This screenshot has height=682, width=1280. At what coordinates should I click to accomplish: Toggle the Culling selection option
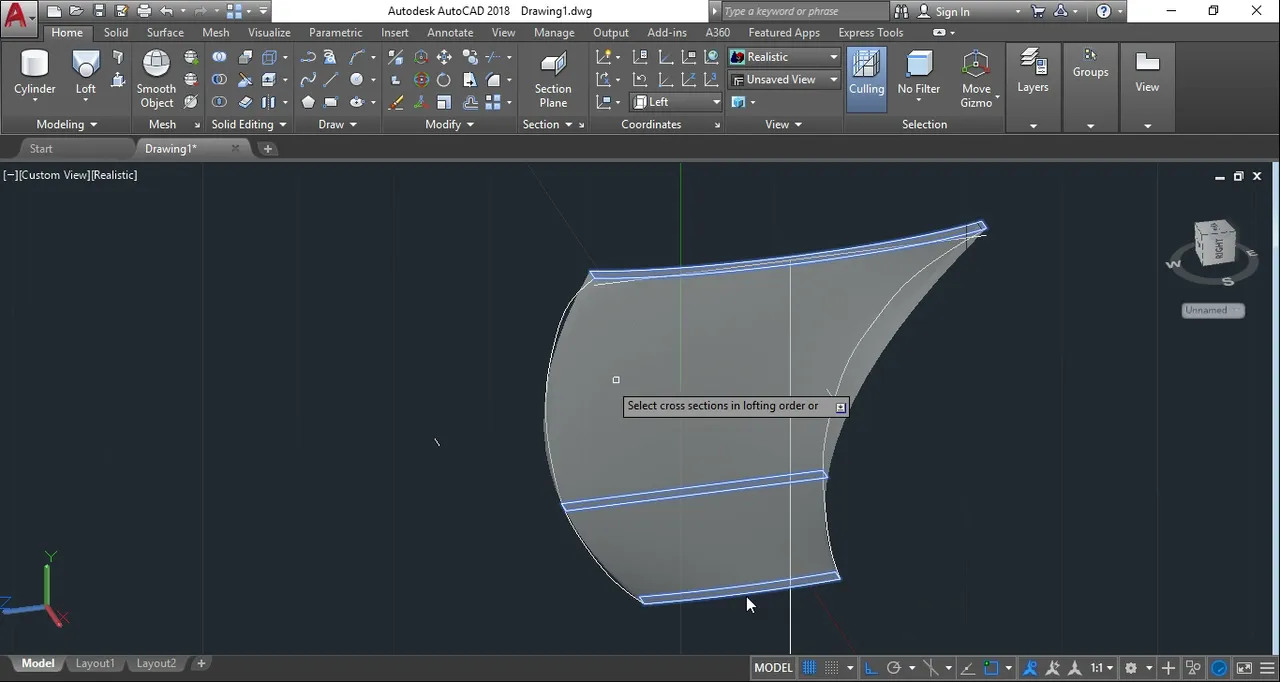tap(866, 78)
